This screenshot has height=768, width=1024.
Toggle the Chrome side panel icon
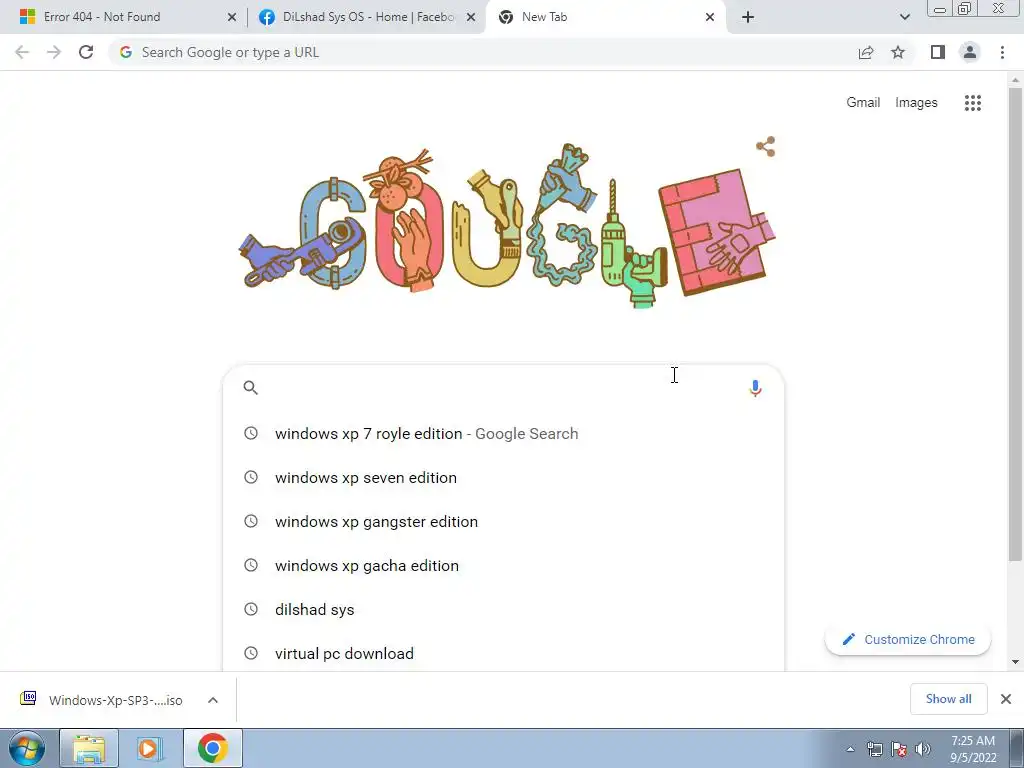click(938, 52)
